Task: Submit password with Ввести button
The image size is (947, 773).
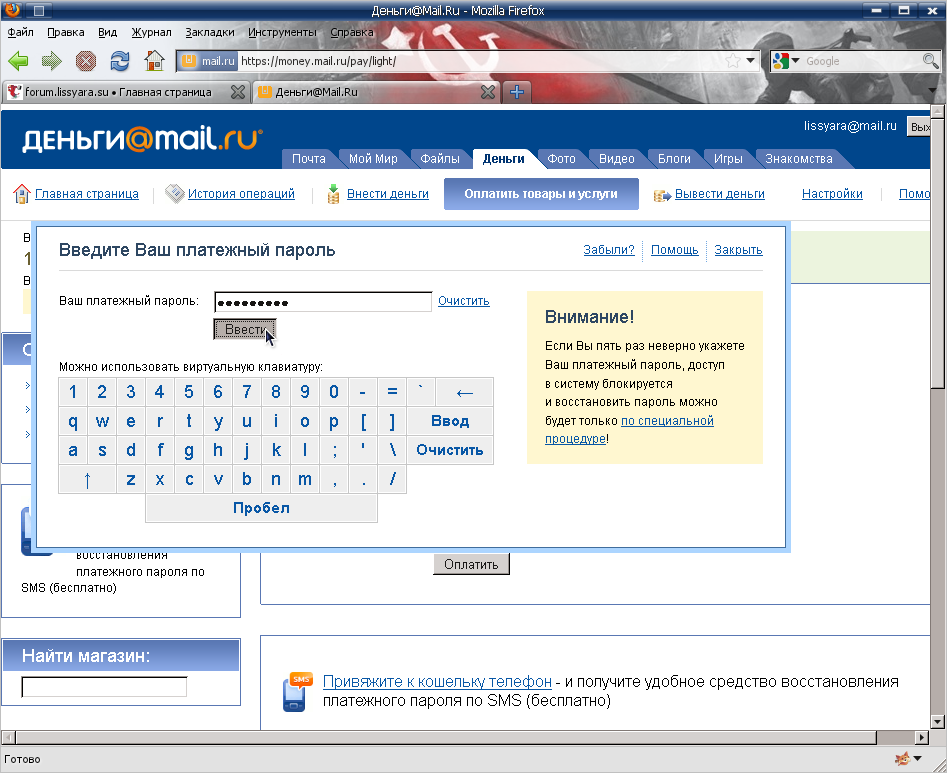Action: point(245,329)
